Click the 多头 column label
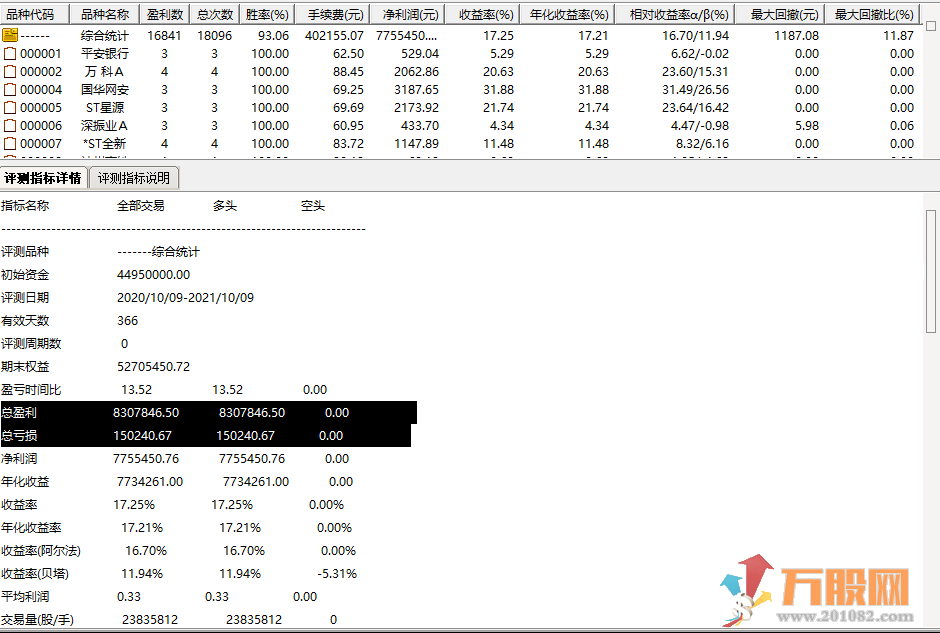This screenshot has height=633, width=940. pos(225,206)
